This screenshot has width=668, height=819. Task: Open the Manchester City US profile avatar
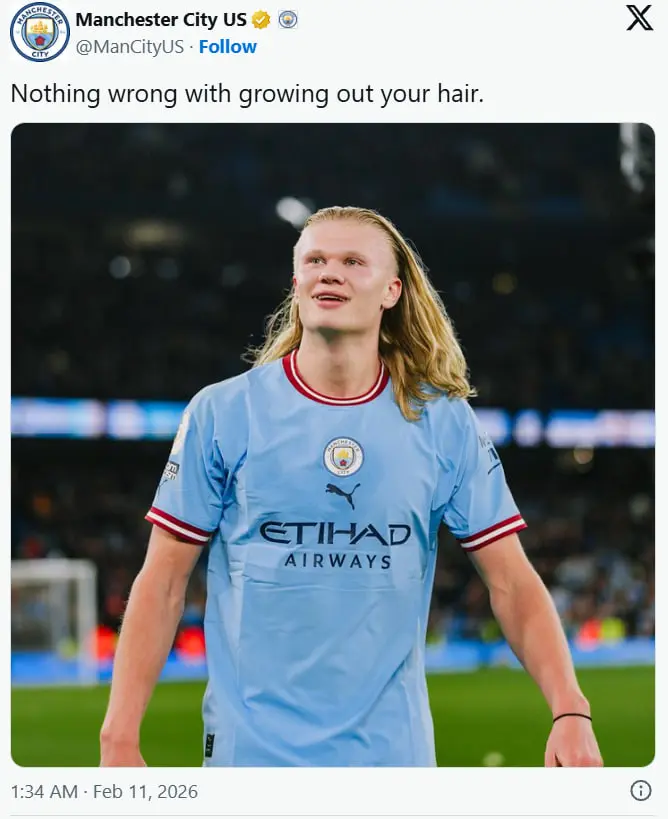pyautogui.click(x=40, y=32)
